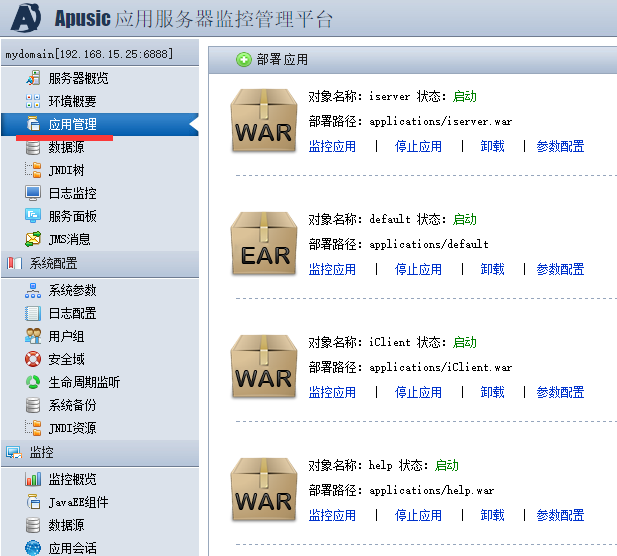Click 卸载 for iserver
The width and height of the screenshot is (617, 556).
coord(492,146)
